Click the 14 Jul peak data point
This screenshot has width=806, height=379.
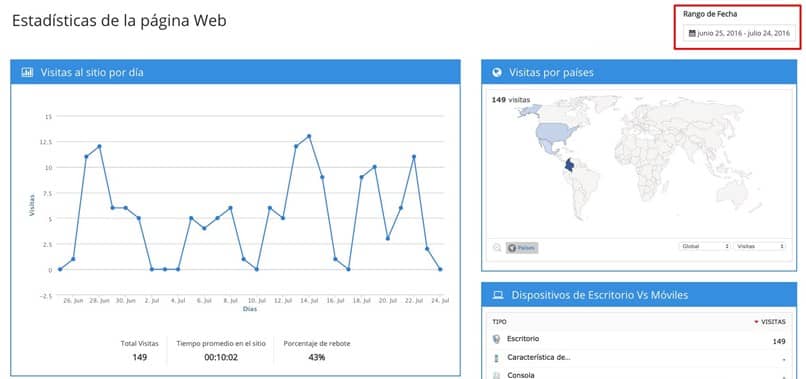[309, 136]
